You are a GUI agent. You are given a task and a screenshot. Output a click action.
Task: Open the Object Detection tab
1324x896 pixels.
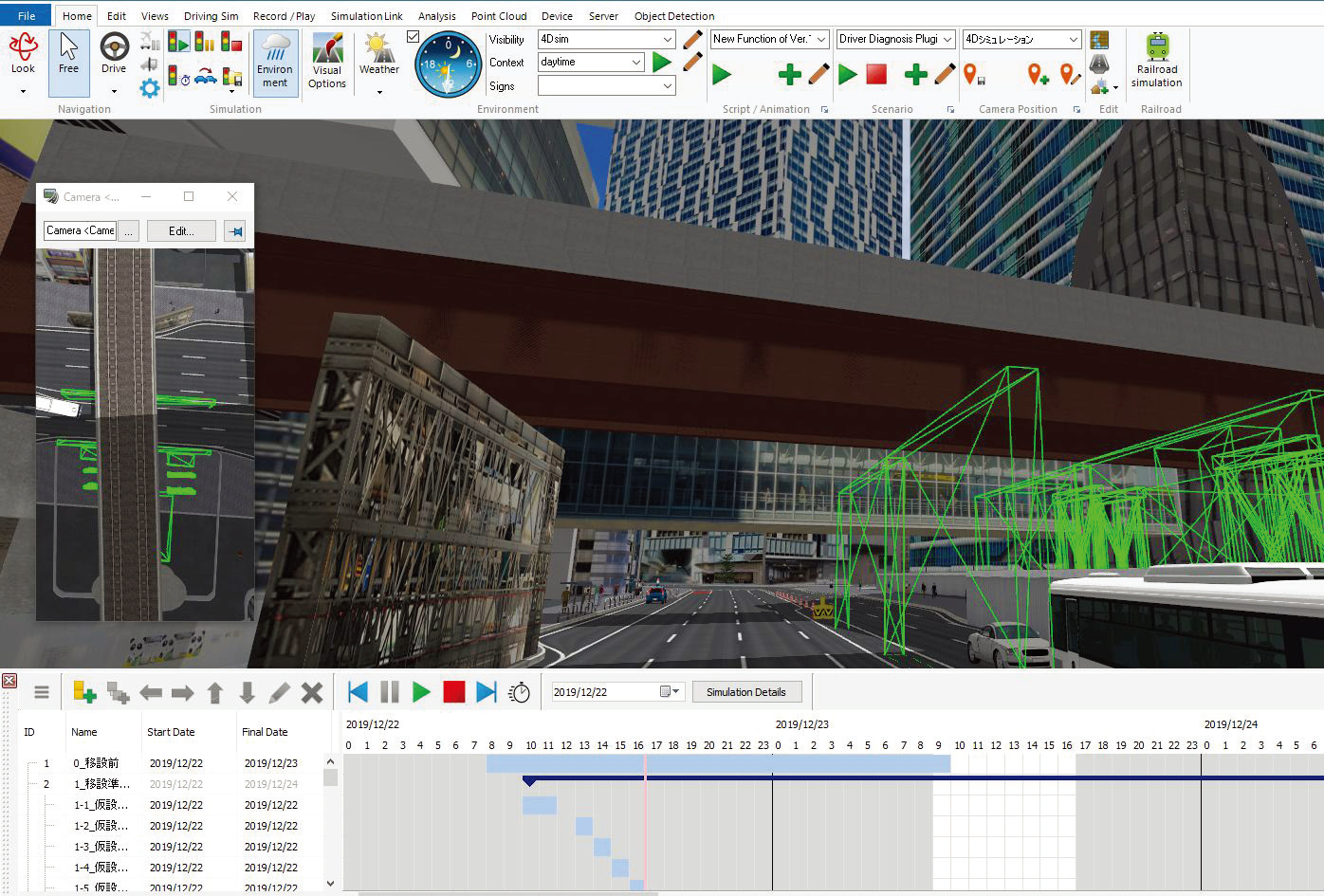(674, 15)
